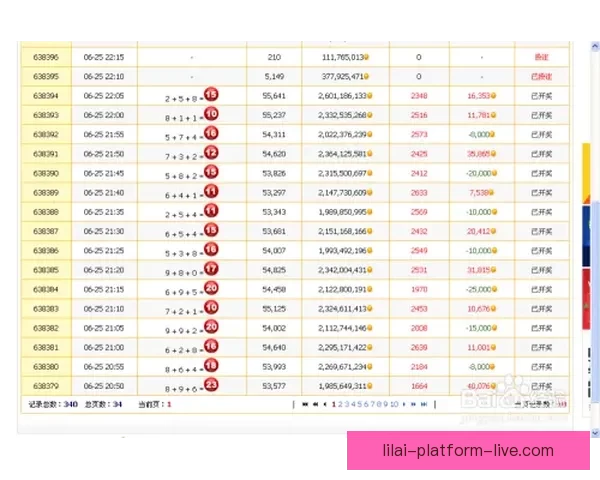Select current page 1 in the pager
Screen dimensions: 600x480
click(x=334, y=404)
